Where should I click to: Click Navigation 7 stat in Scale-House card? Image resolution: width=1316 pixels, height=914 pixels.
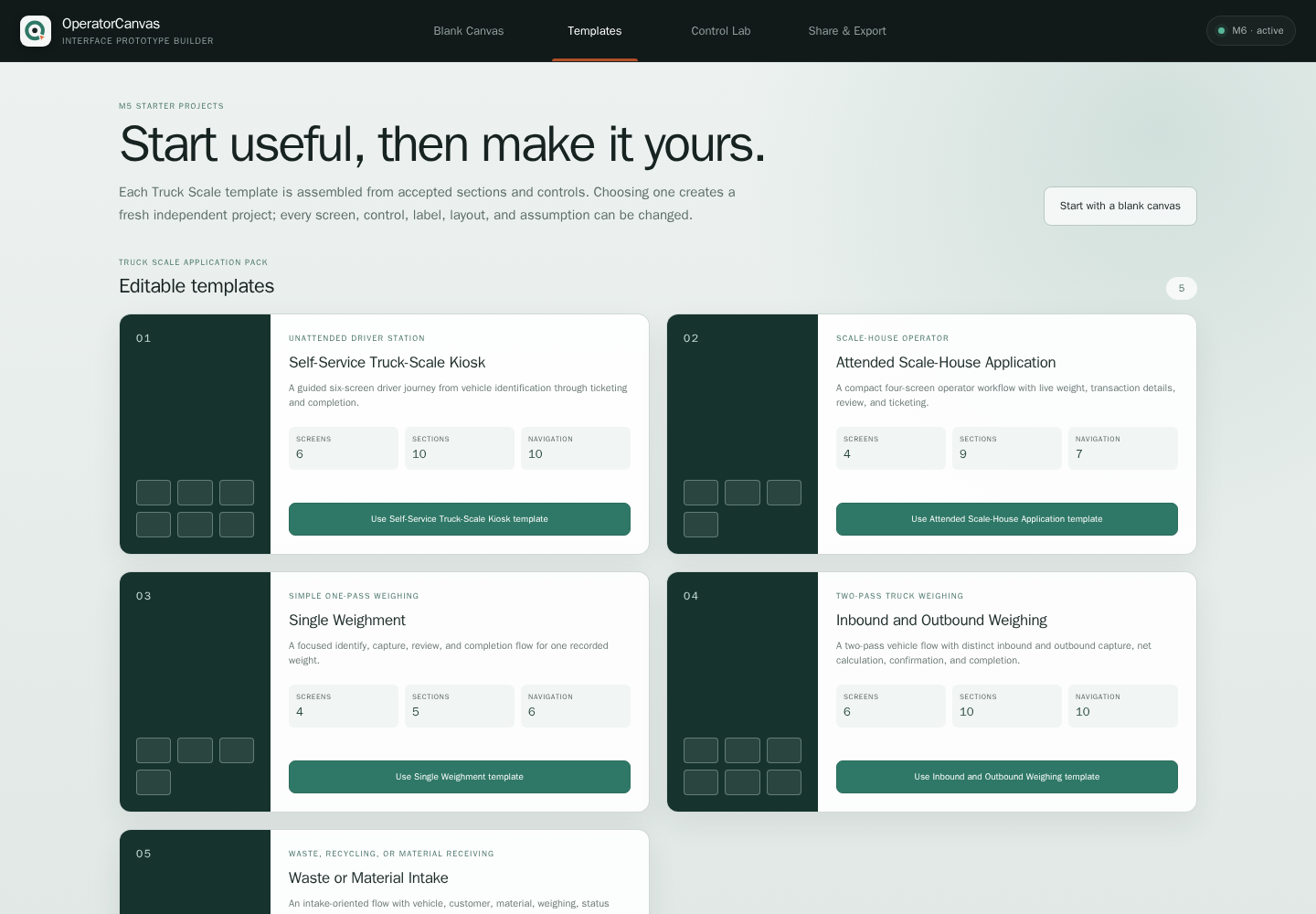(1123, 449)
